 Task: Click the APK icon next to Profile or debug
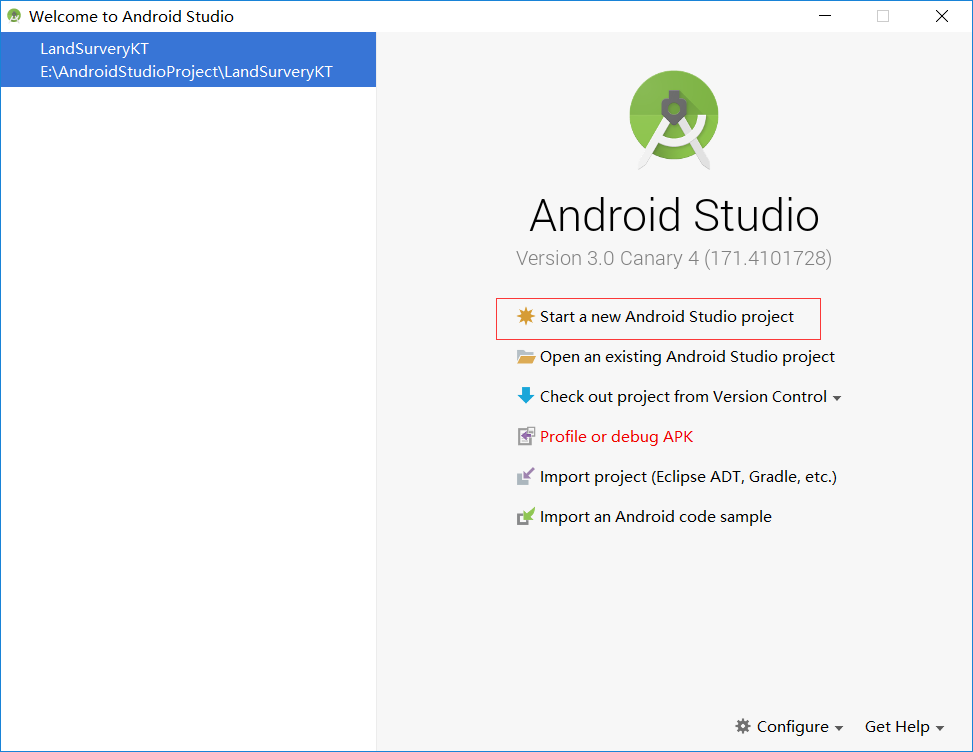coord(525,436)
